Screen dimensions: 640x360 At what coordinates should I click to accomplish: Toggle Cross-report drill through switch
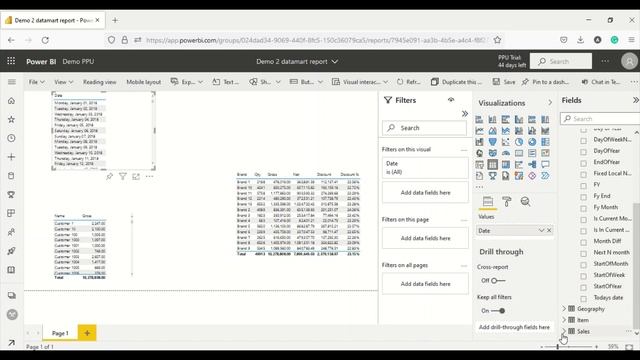tap(498, 280)
